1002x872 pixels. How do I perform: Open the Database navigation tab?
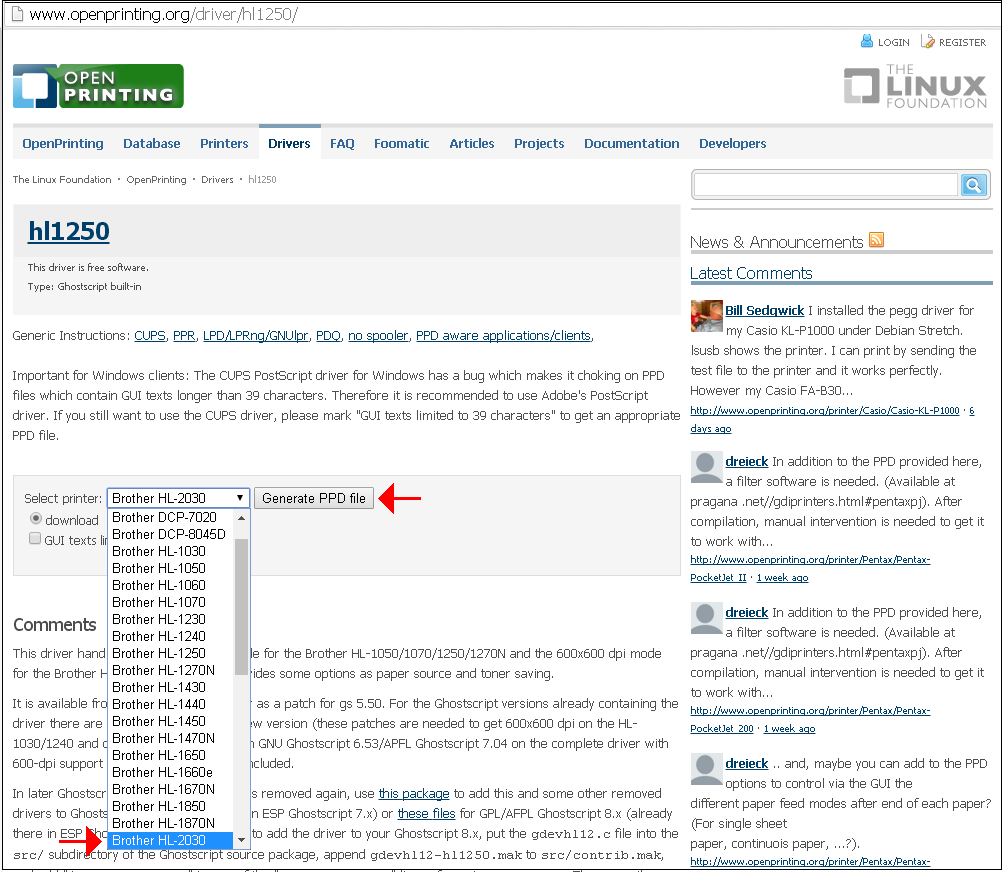tap(151, 144)
